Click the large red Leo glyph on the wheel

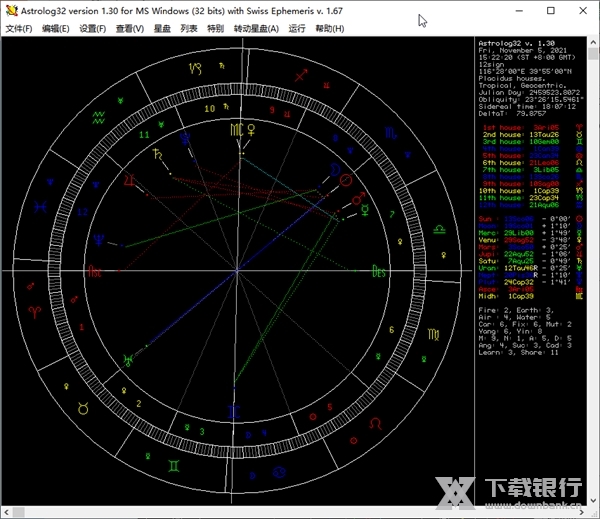tap(375, 423)
